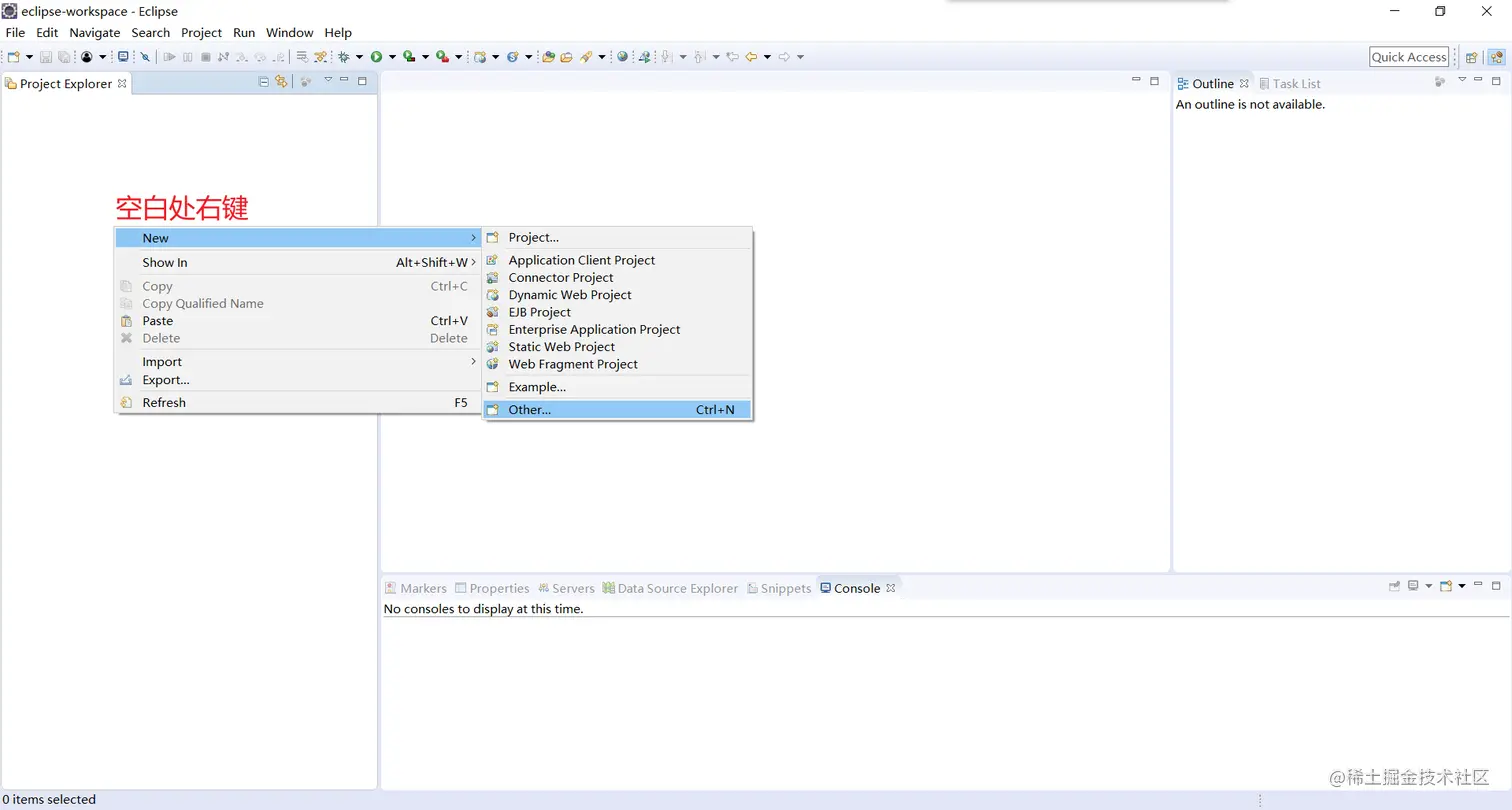Click the Save All toolbar icon
Image resolution: width=1512 pixels, height=810 pixels.
tap(63, 57)
